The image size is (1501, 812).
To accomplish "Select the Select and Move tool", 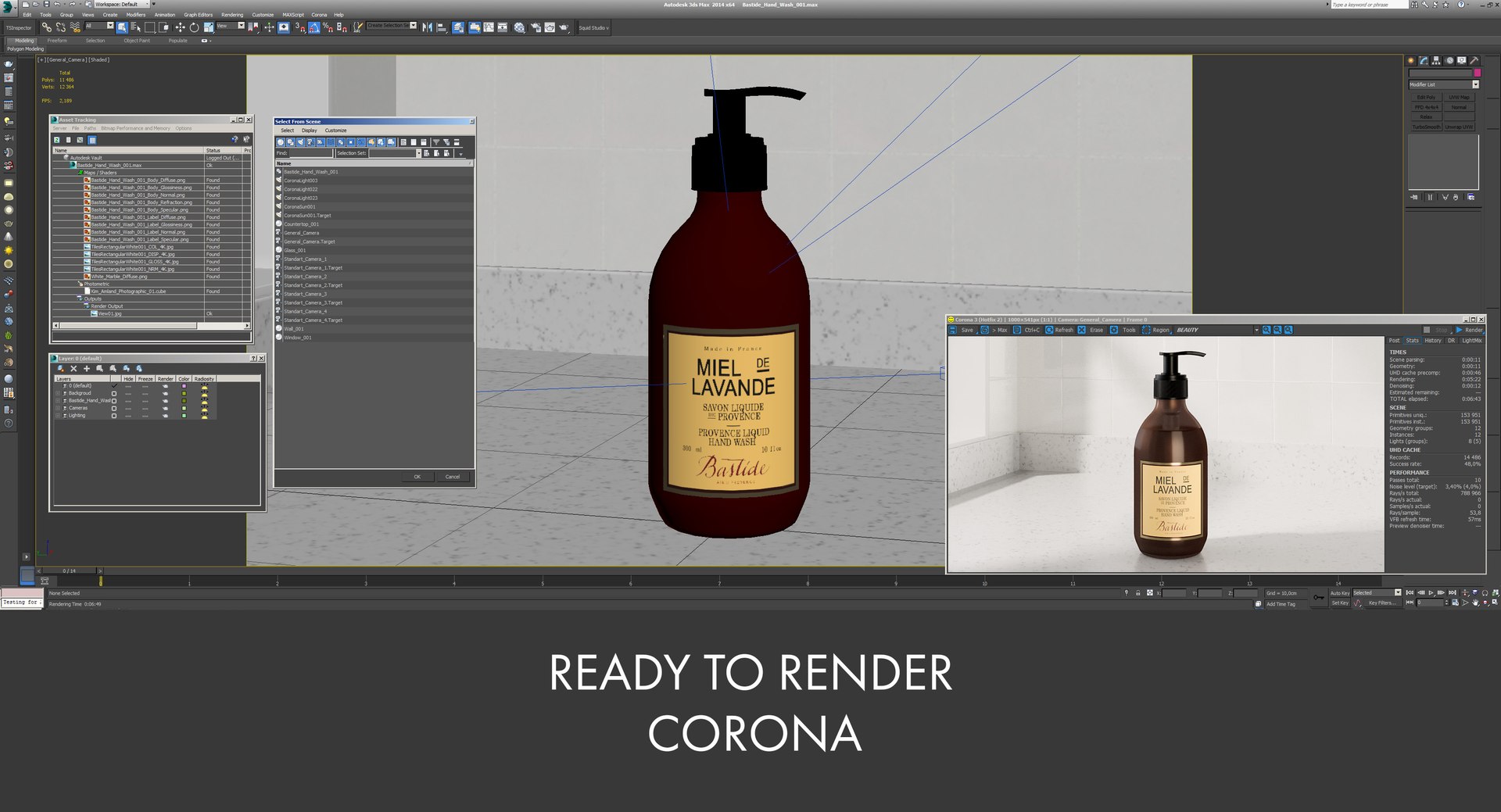I will (x=180, y=27).
